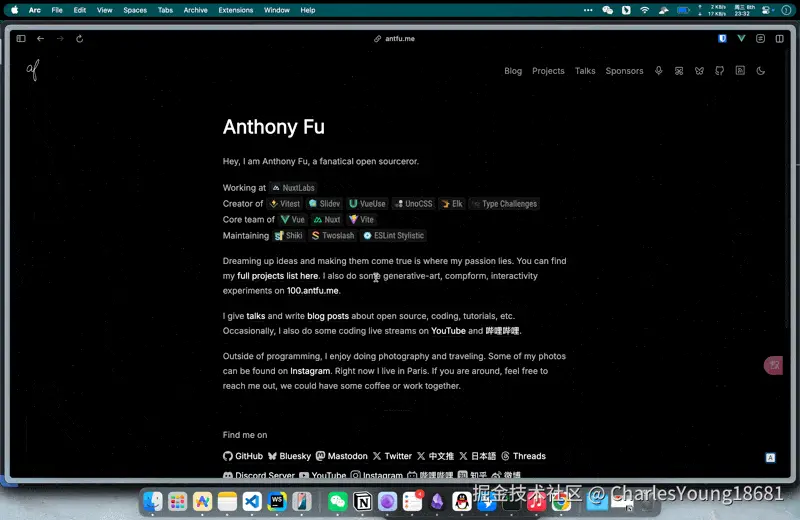The image size is (800, 520).
Task: Click the antfu.me address bar
Action: [x=394, y=39]
